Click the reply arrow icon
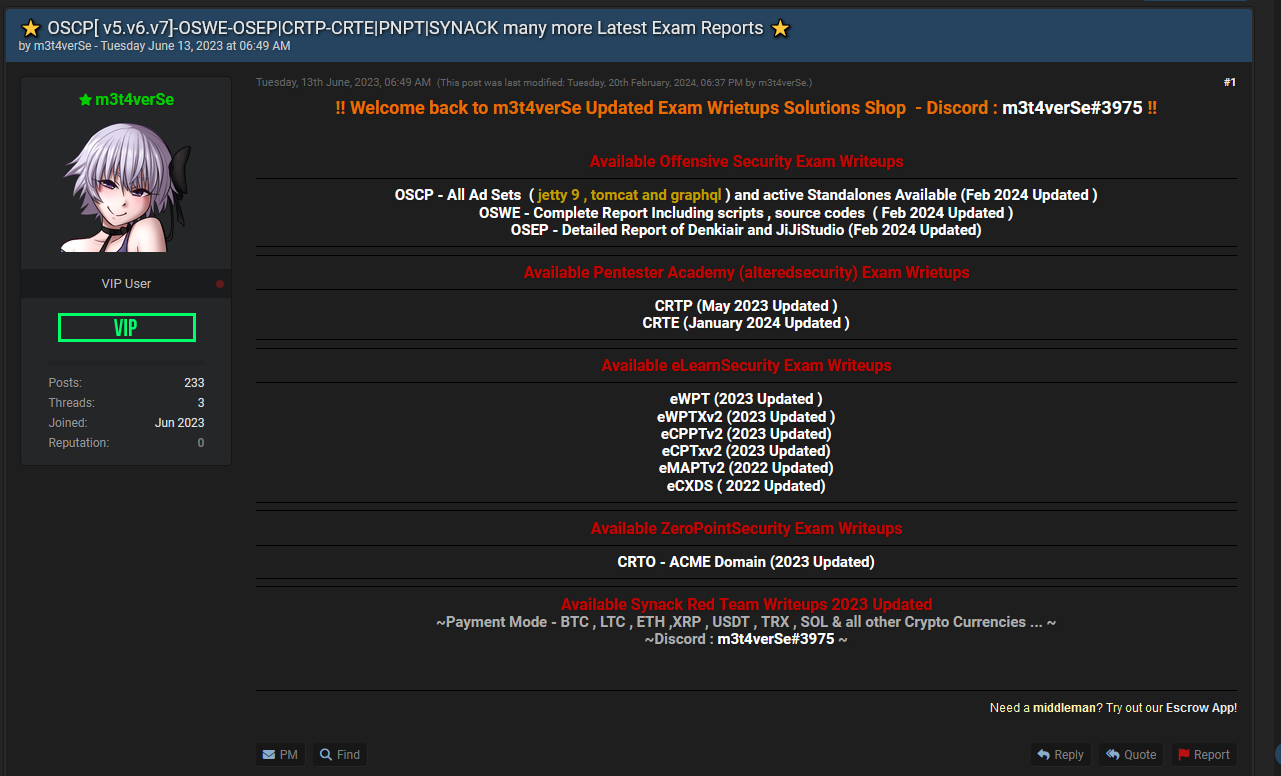1281x776 pixels. [x=1044, y=755]
